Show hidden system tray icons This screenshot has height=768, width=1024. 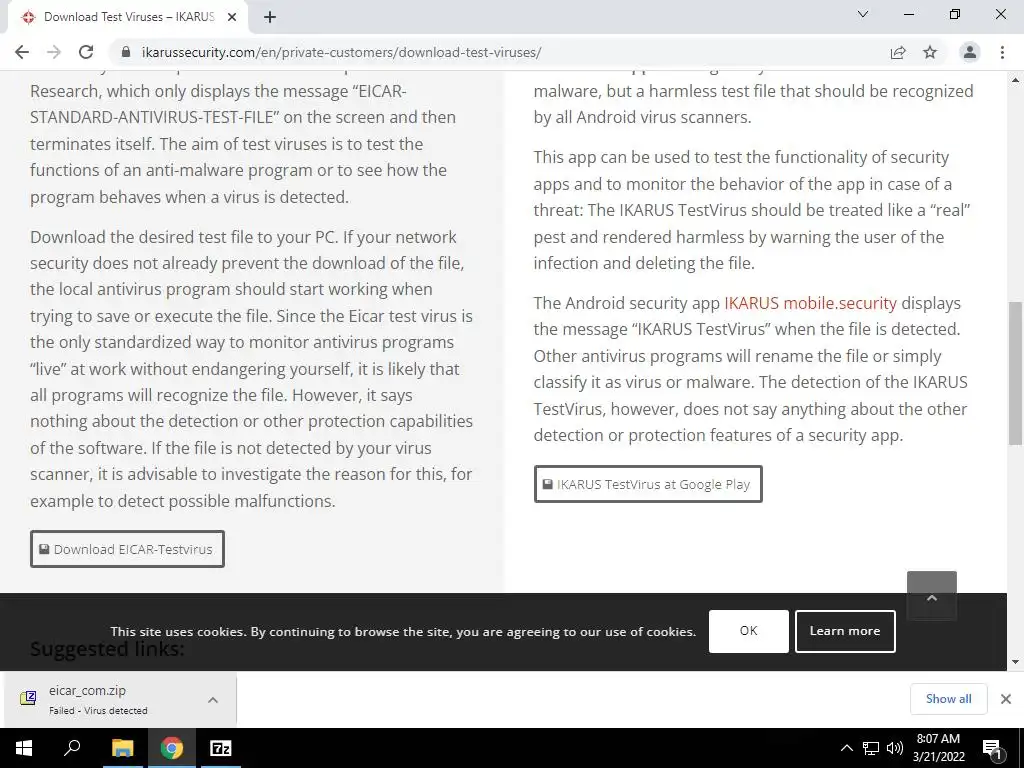coord(846,748)
